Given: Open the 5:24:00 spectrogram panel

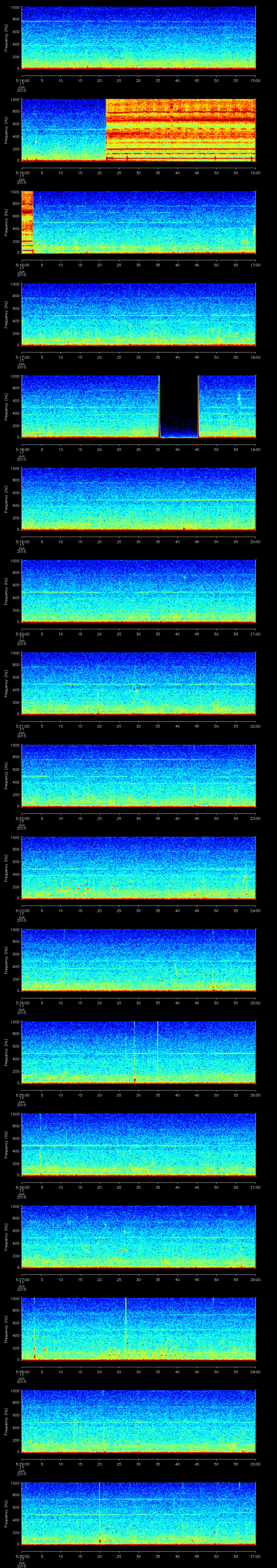Looking at the screenshot, I should (x=138, y=960).
